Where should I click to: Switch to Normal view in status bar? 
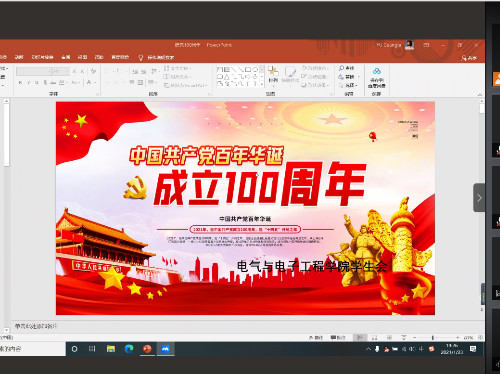pos(360,338)
